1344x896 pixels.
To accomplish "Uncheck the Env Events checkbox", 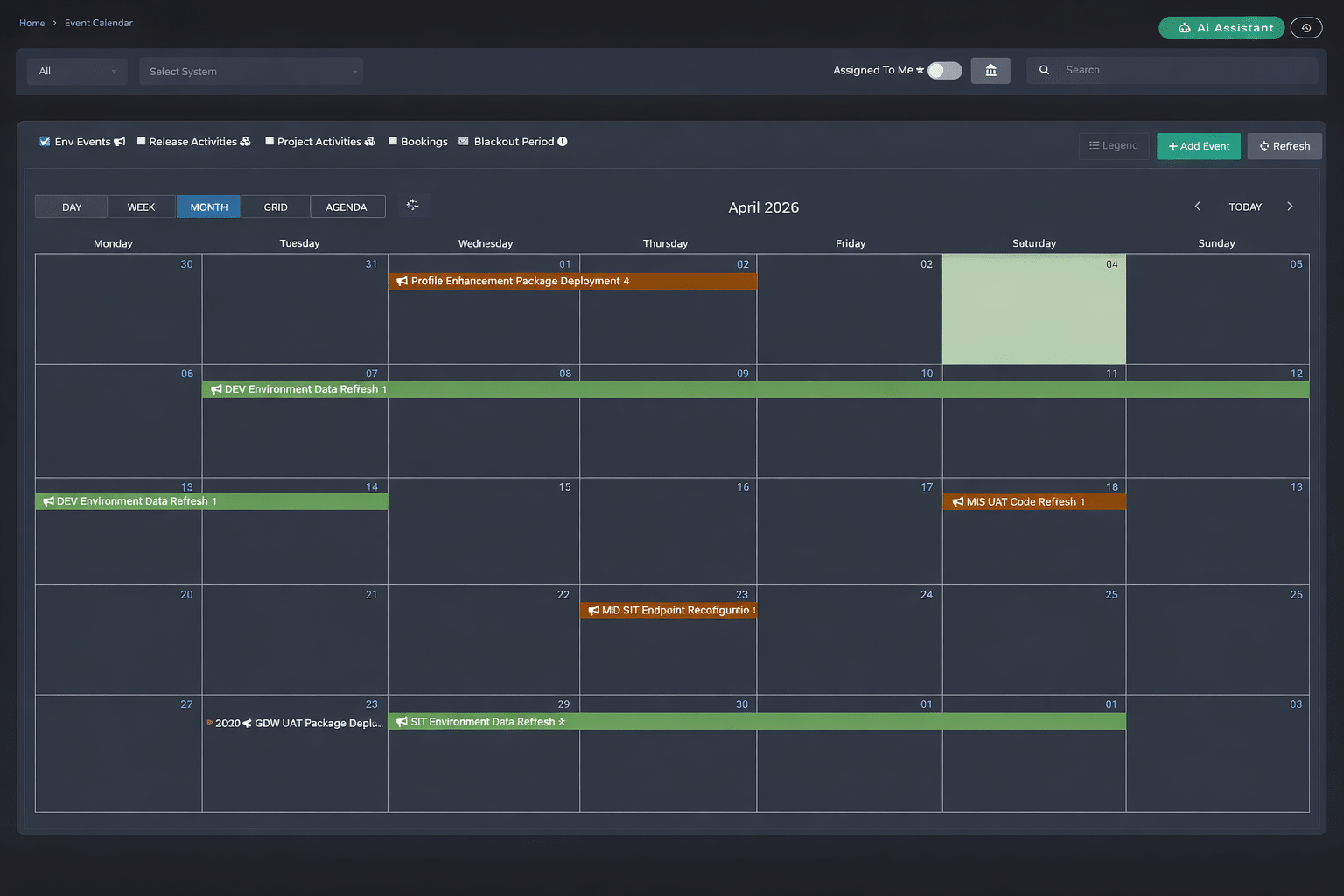I will coord(44,141).
